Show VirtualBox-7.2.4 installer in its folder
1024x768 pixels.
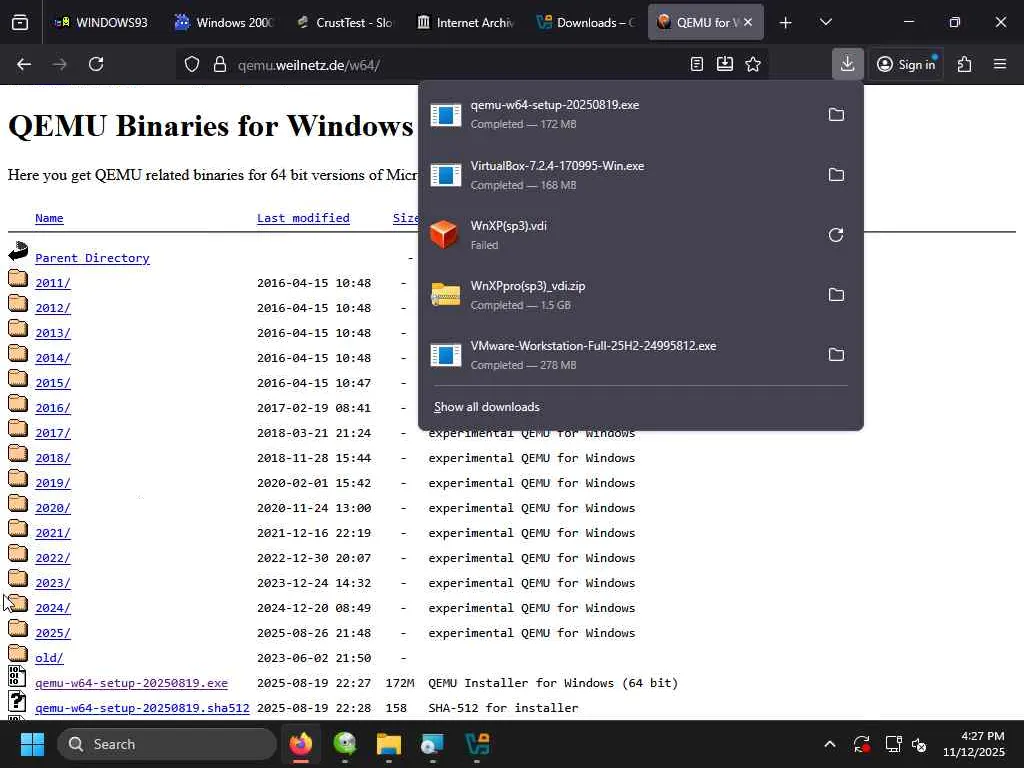coord(836,175)
